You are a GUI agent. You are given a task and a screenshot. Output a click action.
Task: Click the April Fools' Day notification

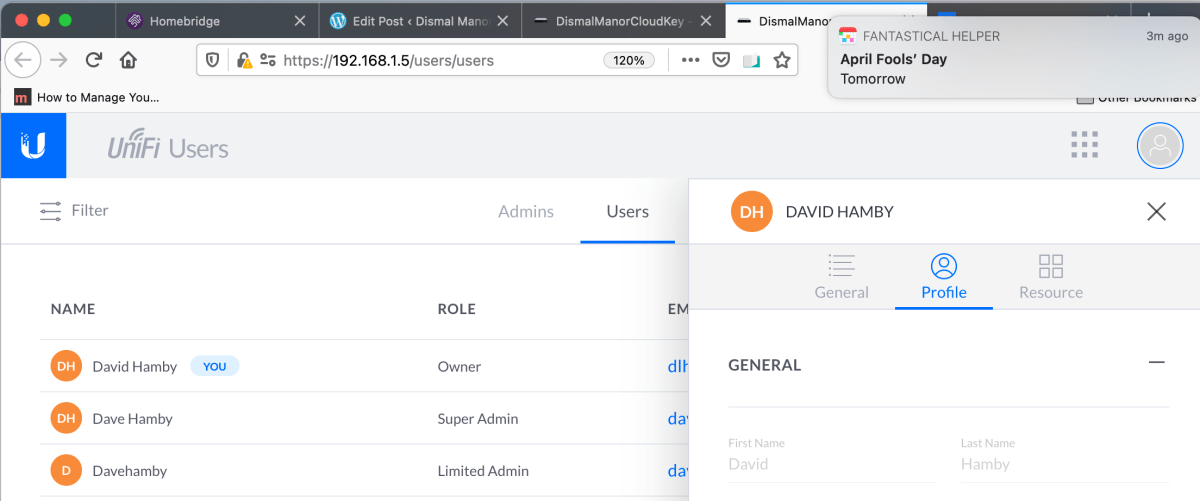pyautogui.click(x=1013, y=60)
